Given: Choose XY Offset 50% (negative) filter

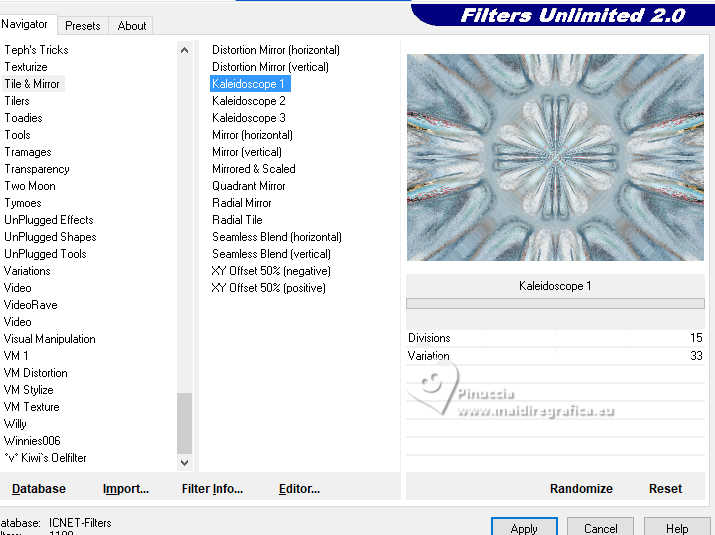Looking at the screenshot, I should (271, 271).
